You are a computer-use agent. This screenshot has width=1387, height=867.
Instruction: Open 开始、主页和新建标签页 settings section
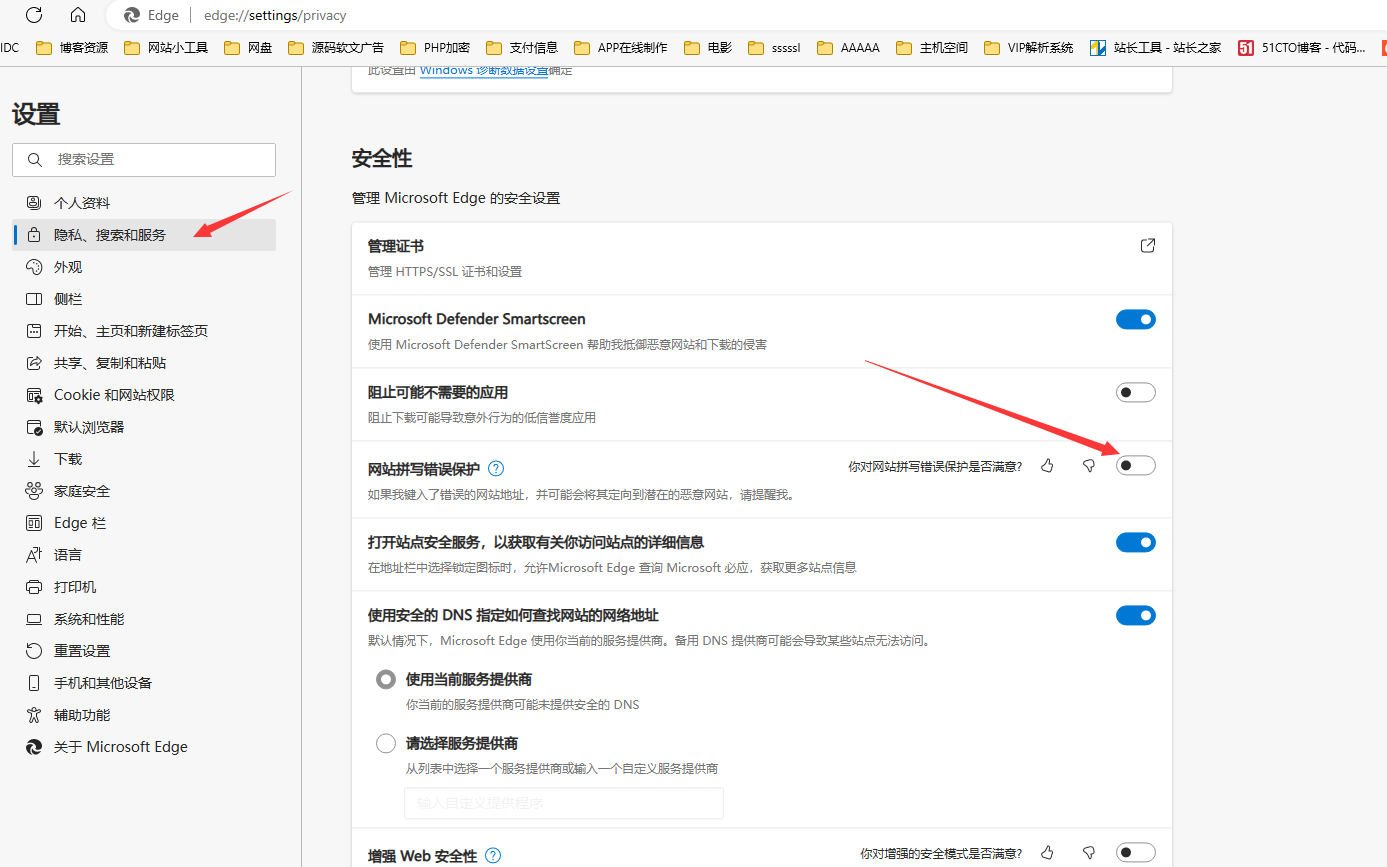[x=144, y=331]
